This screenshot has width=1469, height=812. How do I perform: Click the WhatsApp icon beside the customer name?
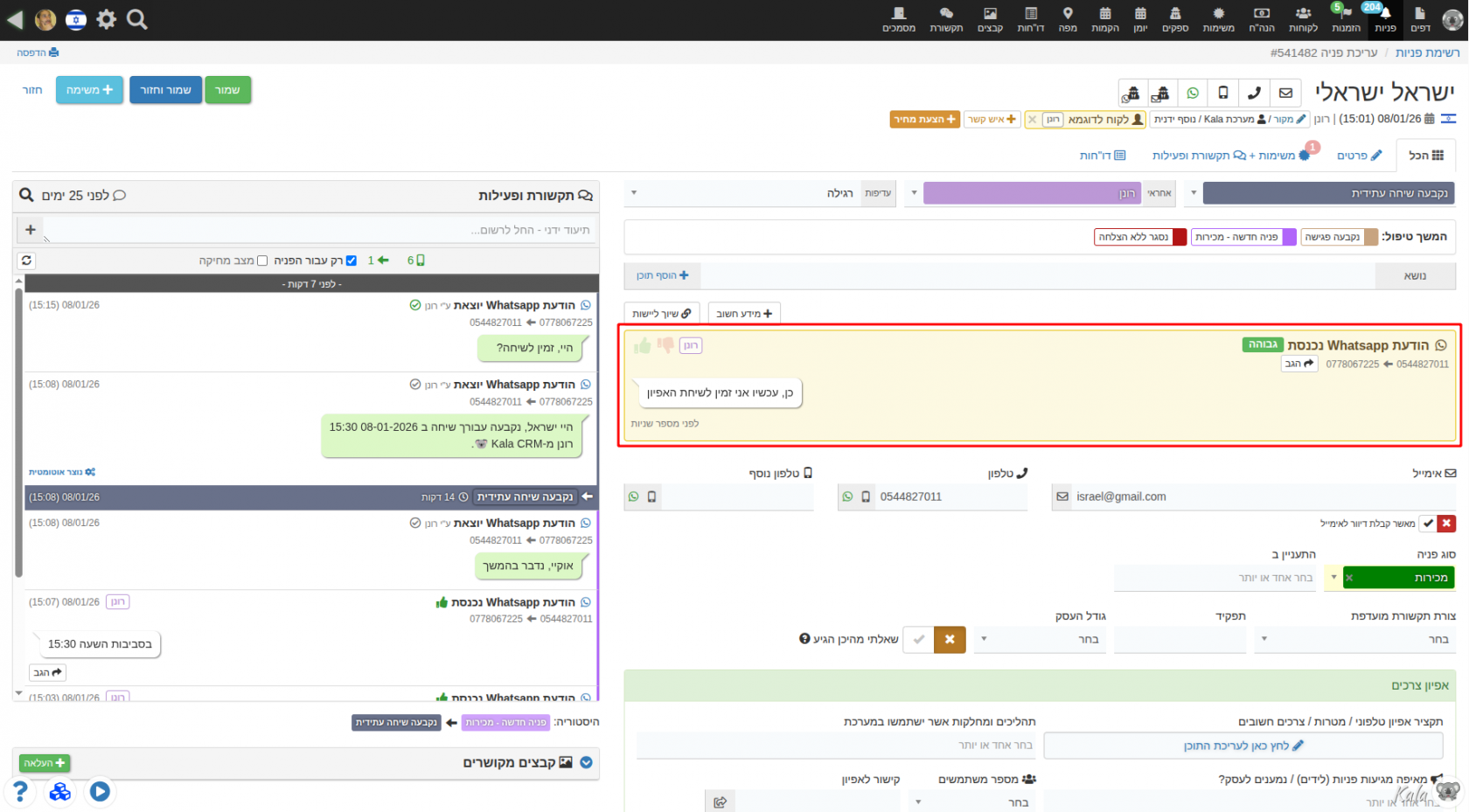[1193, 93]
